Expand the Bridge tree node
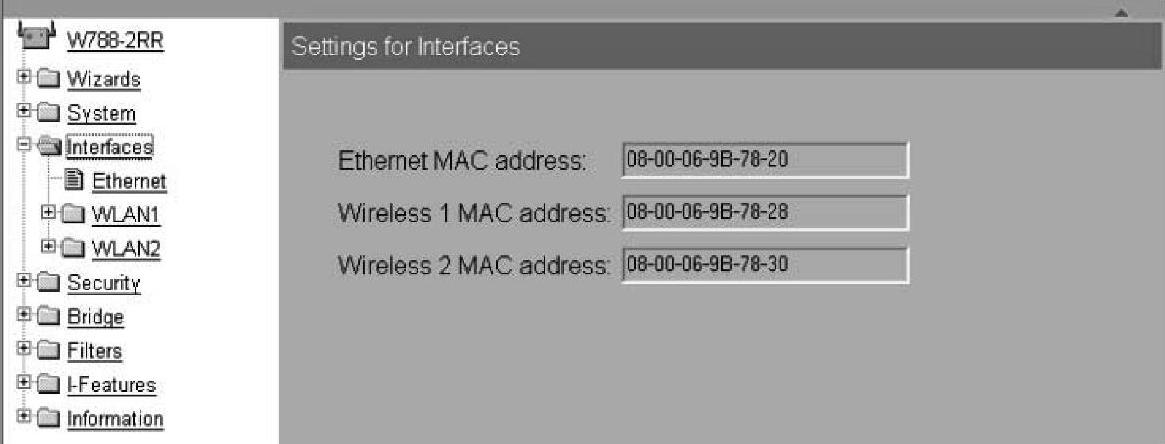Screen dimensions: 1165x444 24,316
